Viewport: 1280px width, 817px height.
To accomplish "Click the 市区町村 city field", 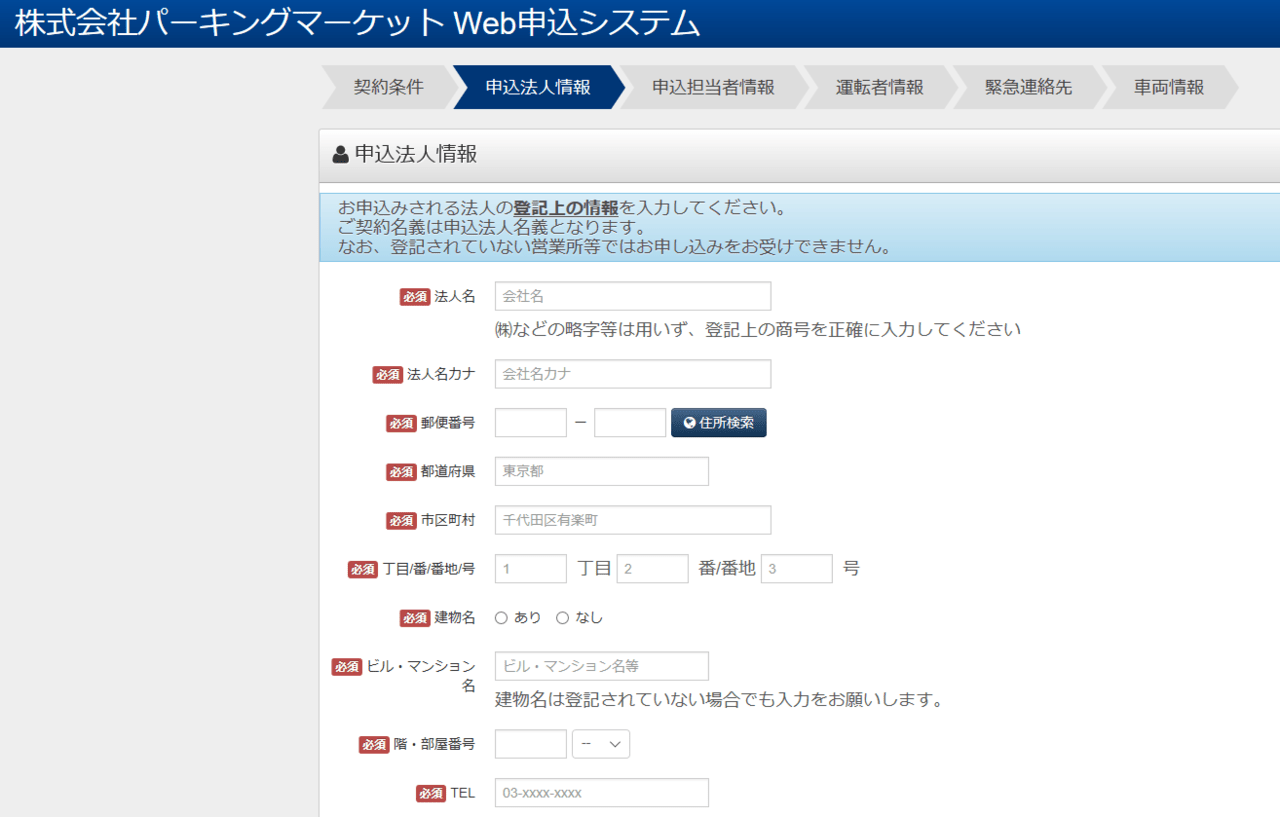I will click(632, 520).
